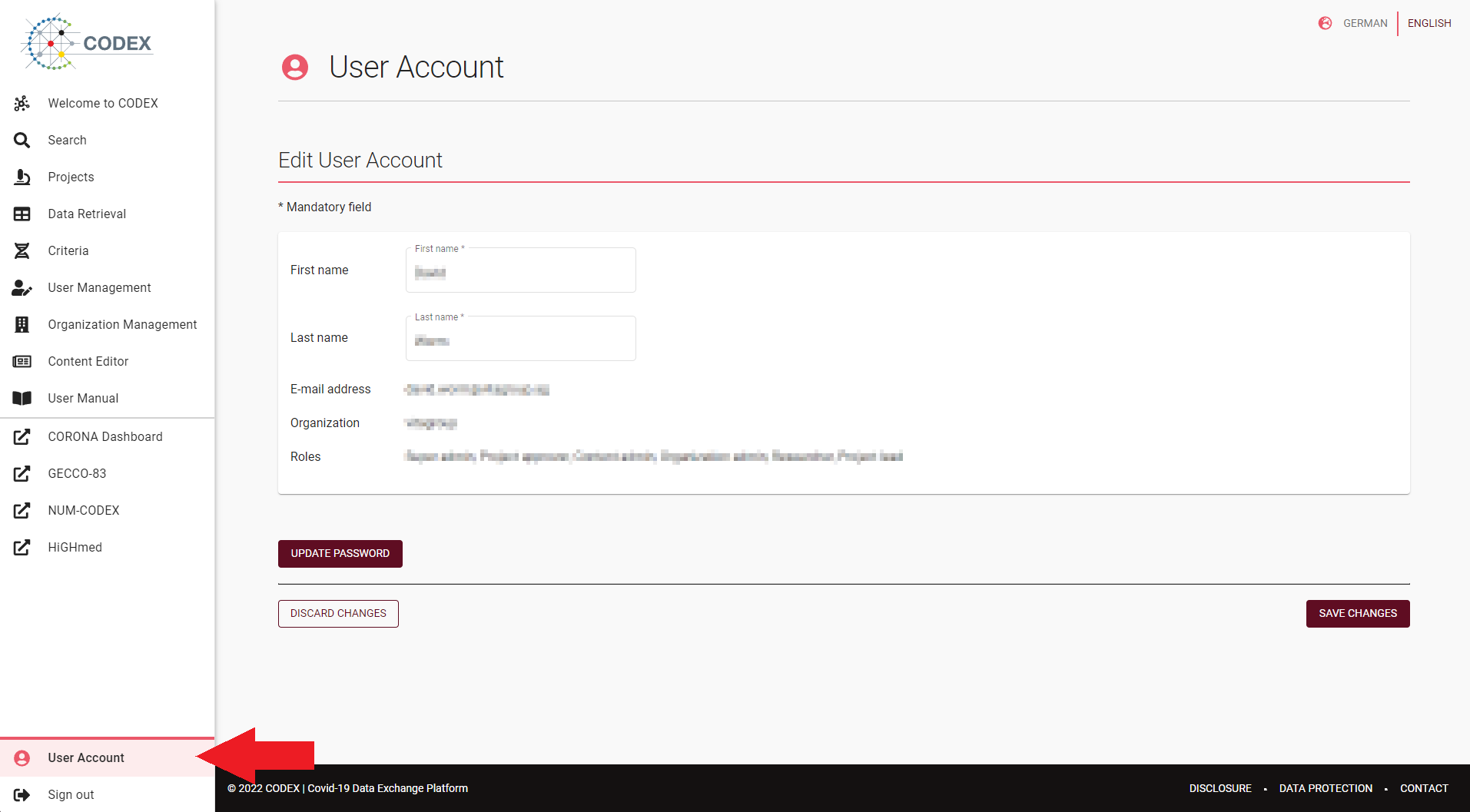Open Organization Management
The image size is (1470, 812).
pos(107,324)
